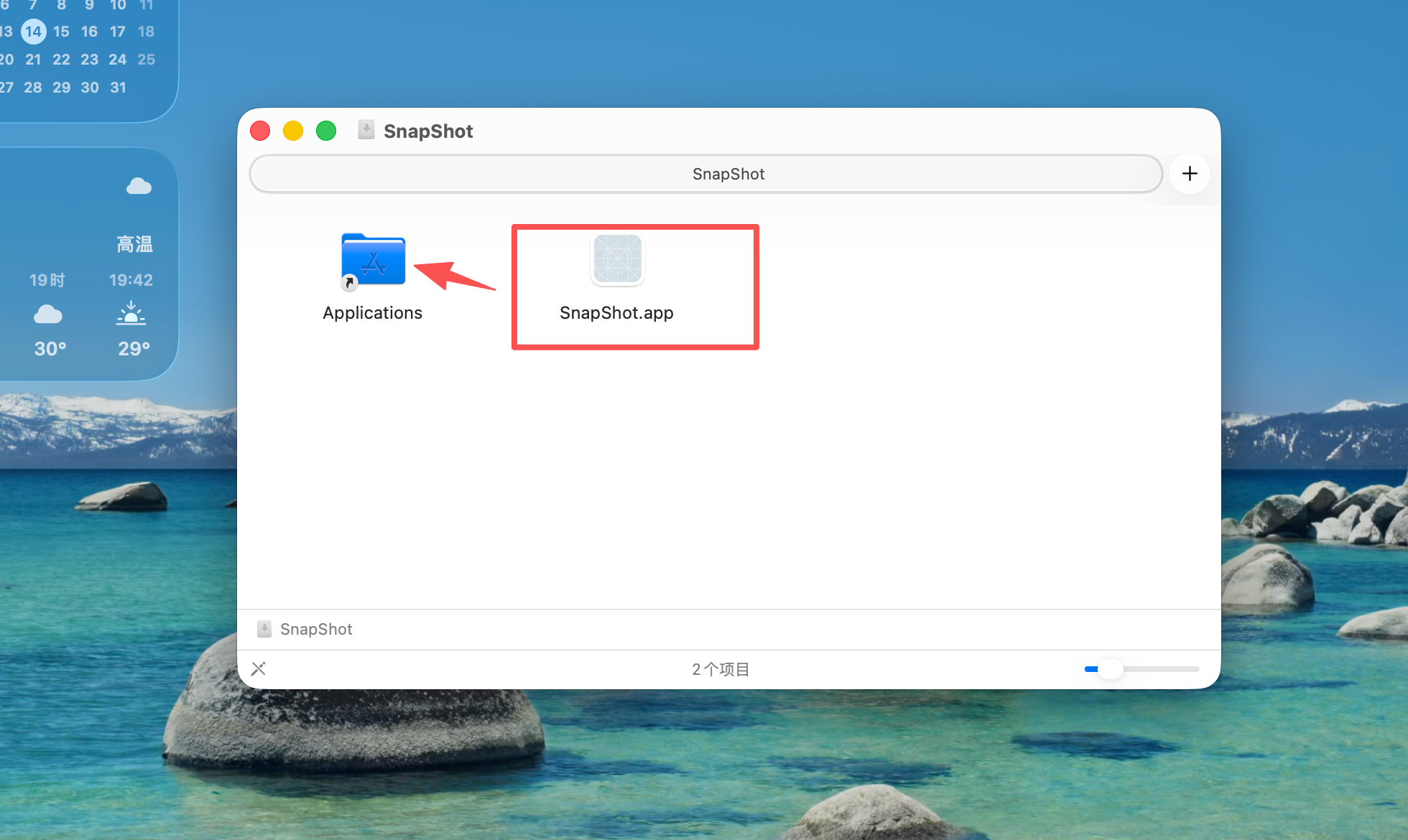Adjust the icon size slider
Image resolution: width=1408 pixels, height=840 pixels.
pyautogui.click(x=1141, y=669)
